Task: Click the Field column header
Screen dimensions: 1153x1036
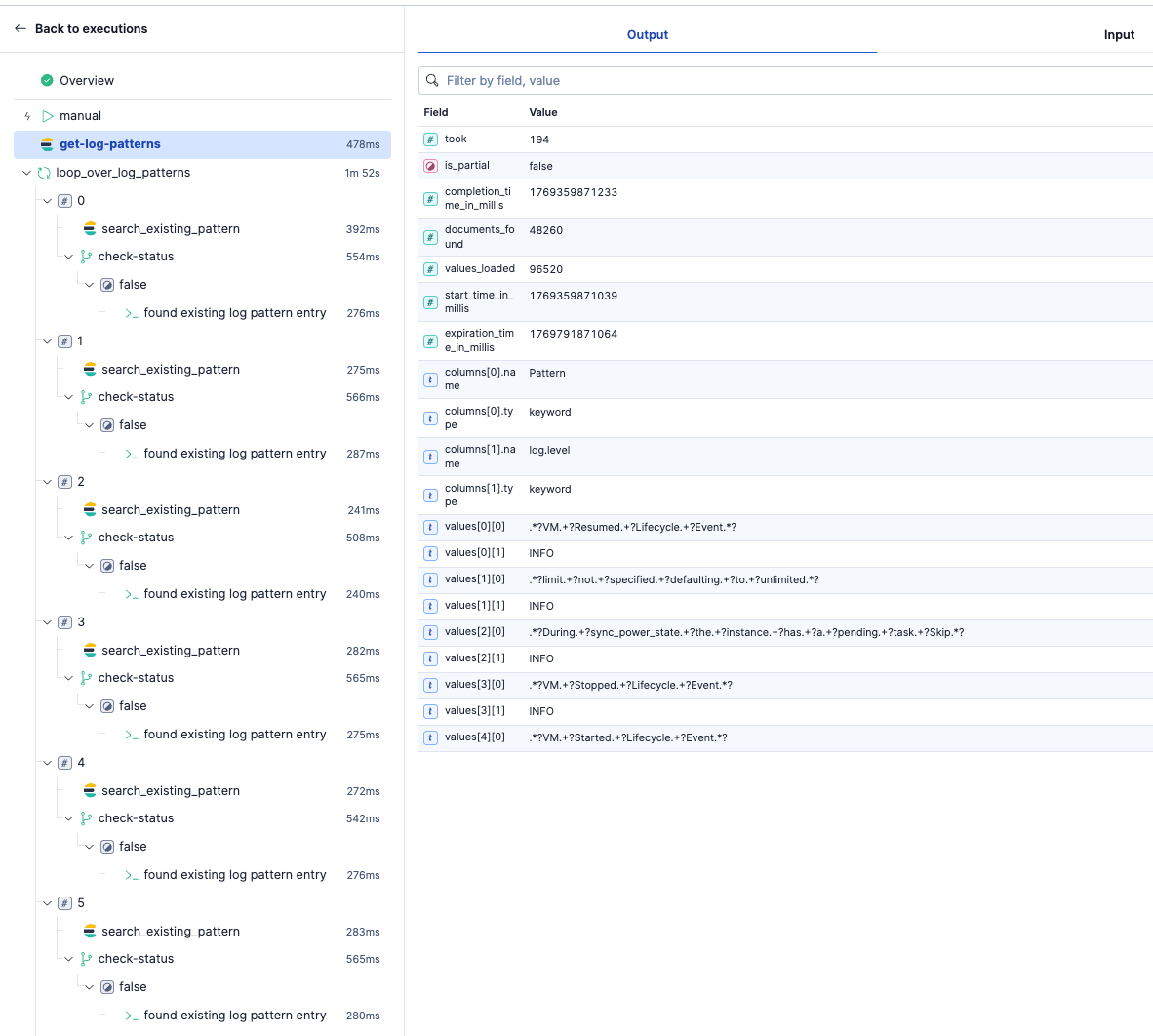Action: [x=435, y=112]
